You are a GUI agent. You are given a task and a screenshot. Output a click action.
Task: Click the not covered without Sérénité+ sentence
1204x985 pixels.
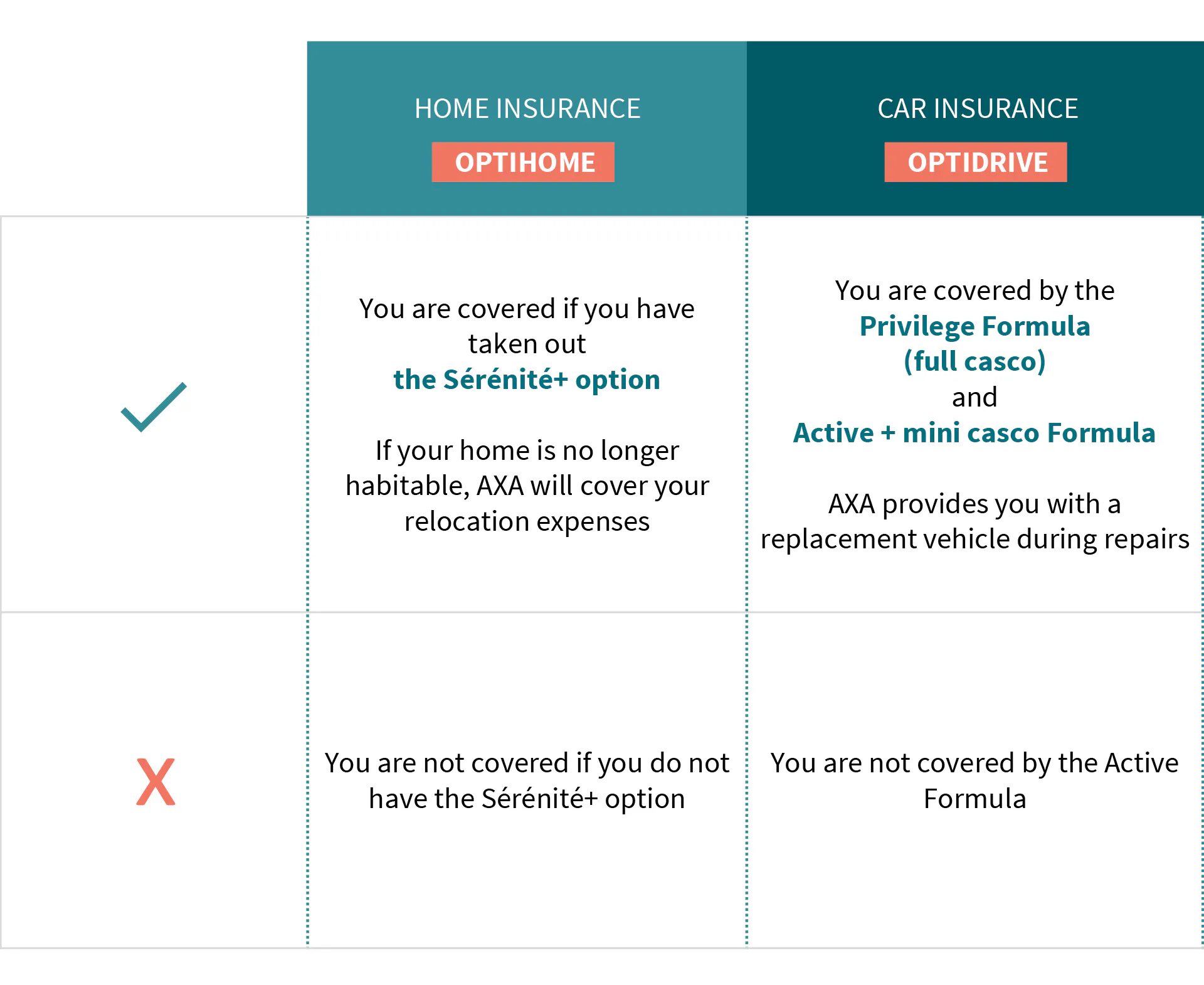click(527, 780)
